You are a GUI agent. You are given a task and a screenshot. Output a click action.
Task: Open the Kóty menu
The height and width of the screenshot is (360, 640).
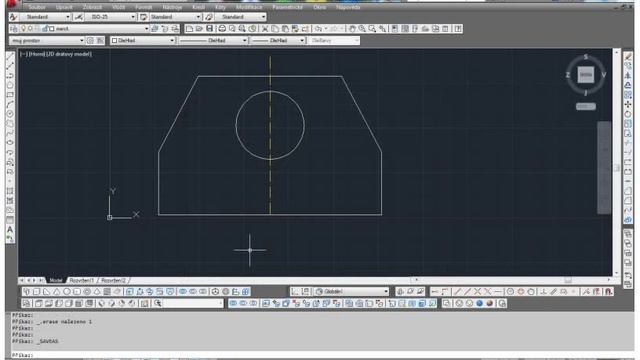[x=220, y=7]
